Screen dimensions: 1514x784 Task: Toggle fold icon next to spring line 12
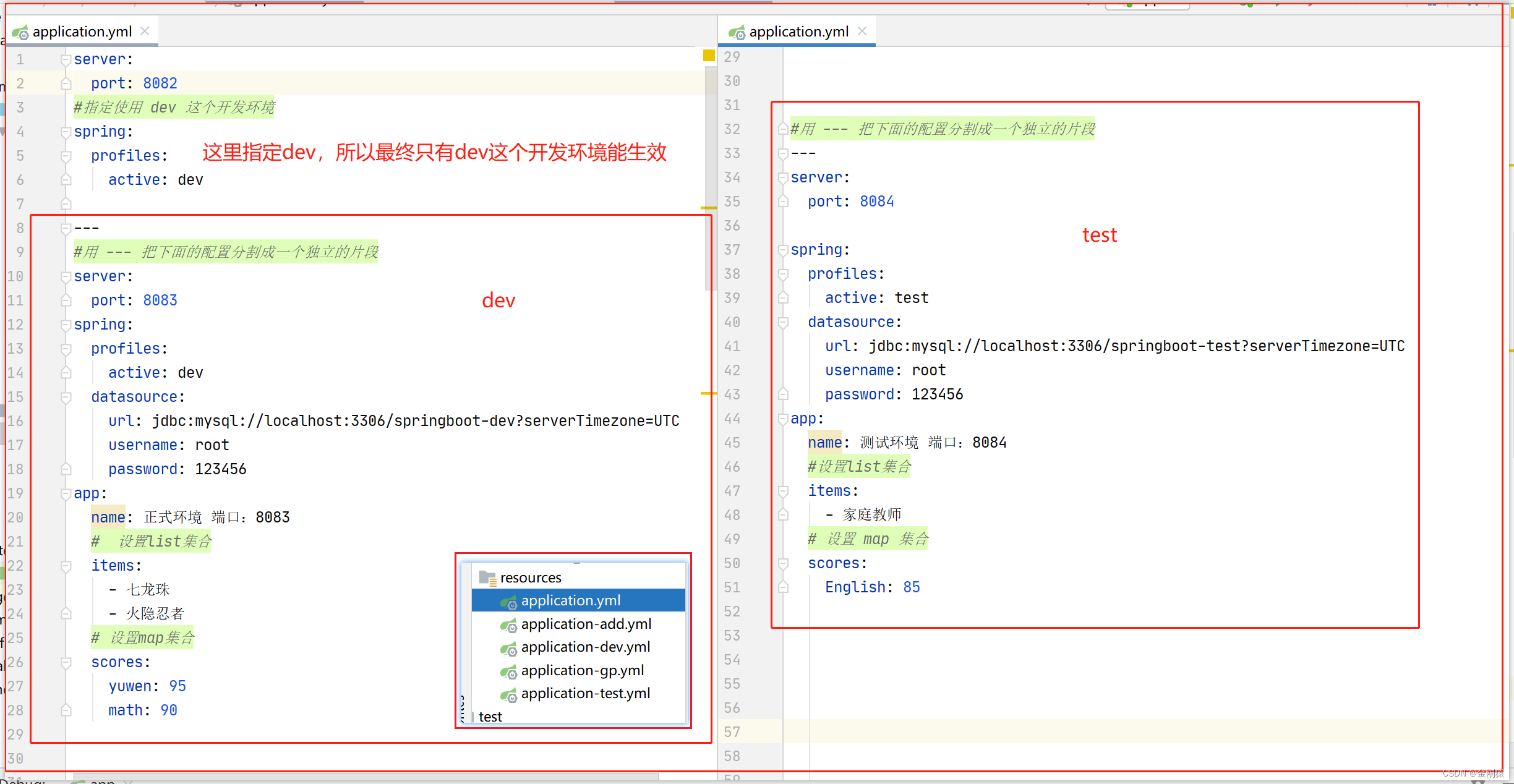tap(62, 324)
